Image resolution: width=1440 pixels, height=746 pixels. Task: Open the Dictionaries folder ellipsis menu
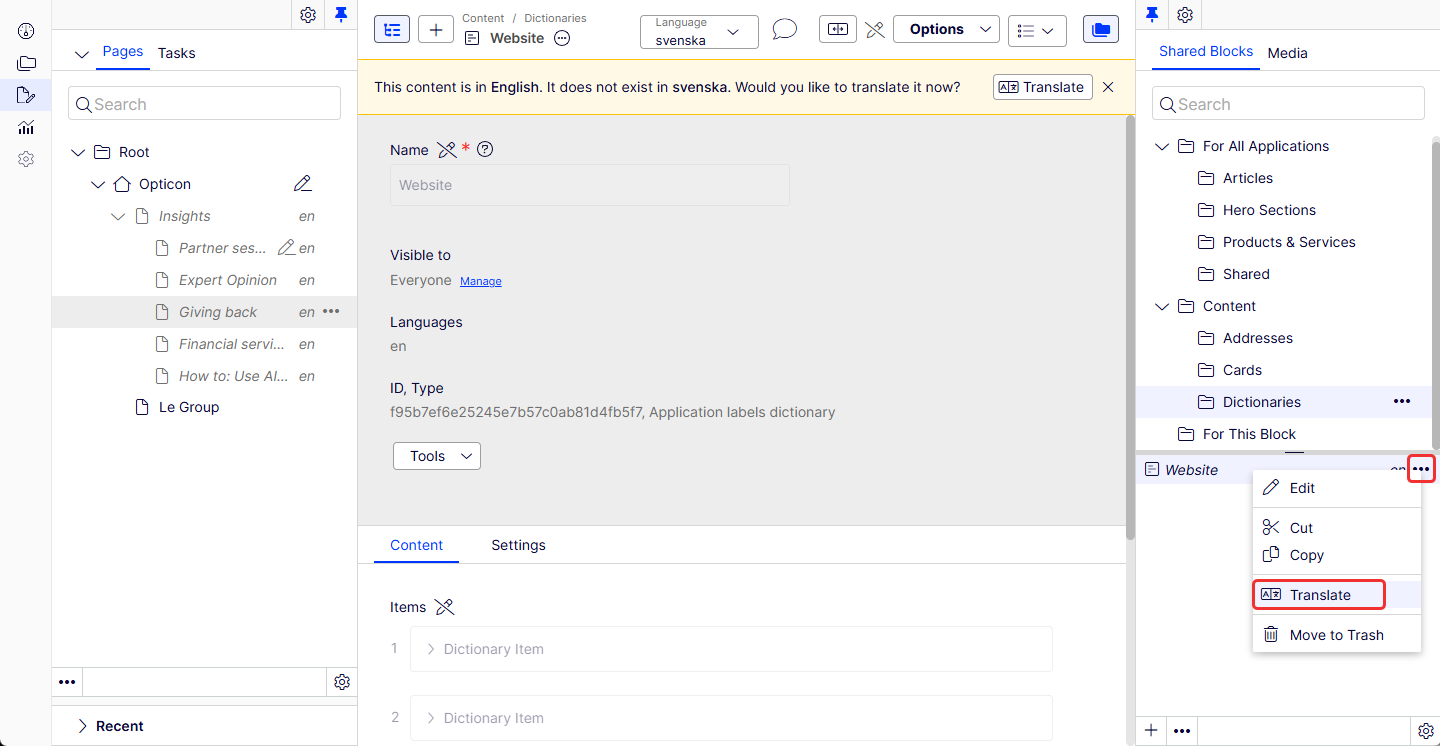point(1402,402)
